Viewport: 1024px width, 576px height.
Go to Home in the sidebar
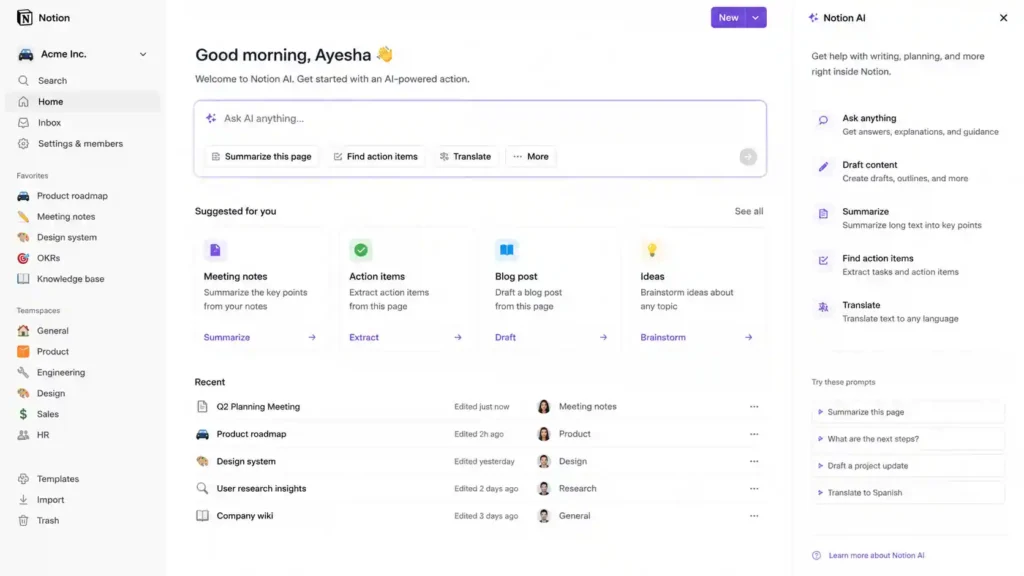click(82, 101)
